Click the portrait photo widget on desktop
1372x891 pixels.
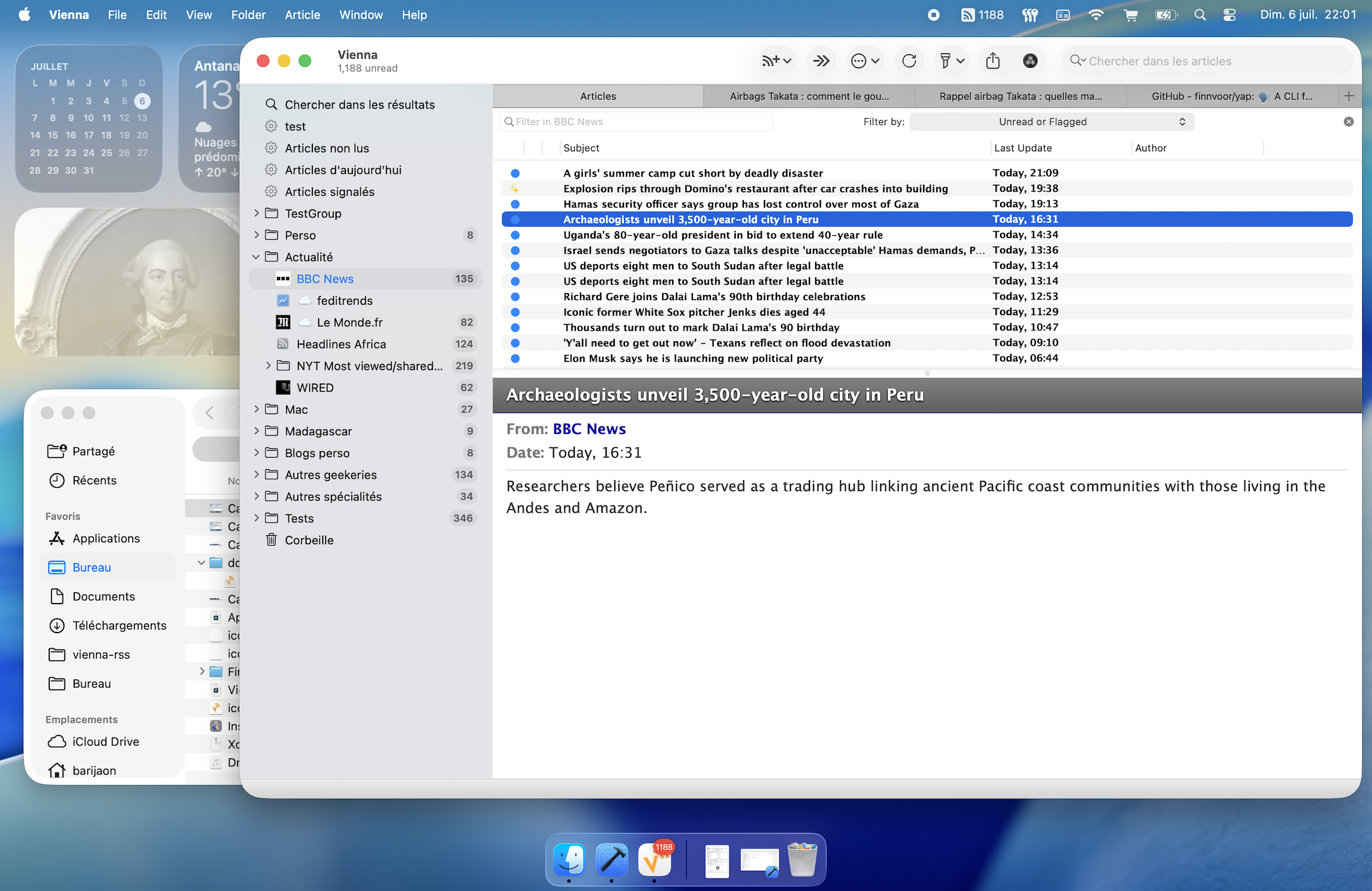click(127, 282)
